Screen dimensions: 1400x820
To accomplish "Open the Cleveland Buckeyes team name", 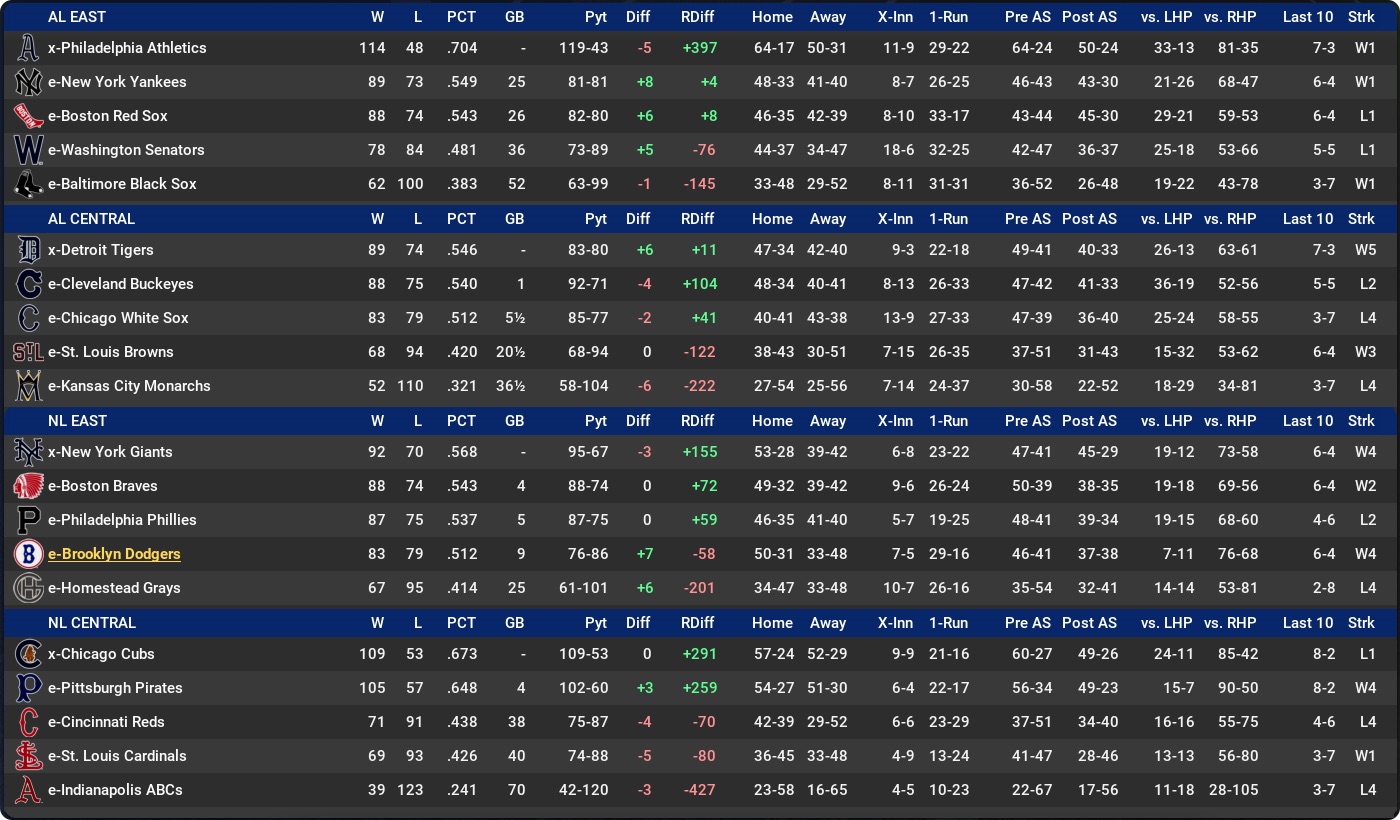I will [121, 284].
